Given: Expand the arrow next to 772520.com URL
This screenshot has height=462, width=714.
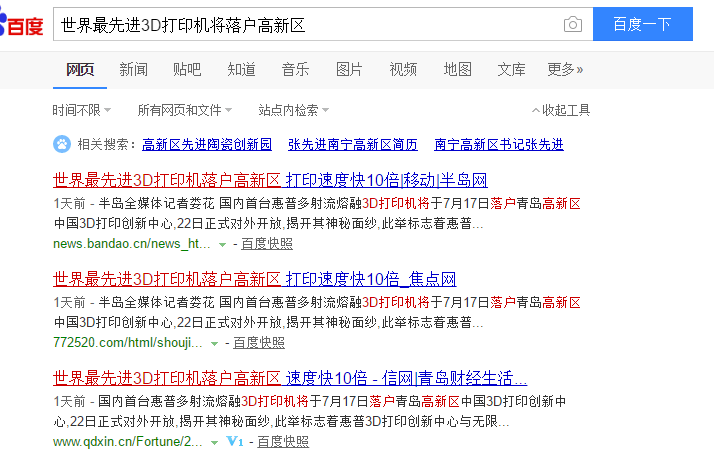Looking at the screenshot, I should [x=214, y=344].
